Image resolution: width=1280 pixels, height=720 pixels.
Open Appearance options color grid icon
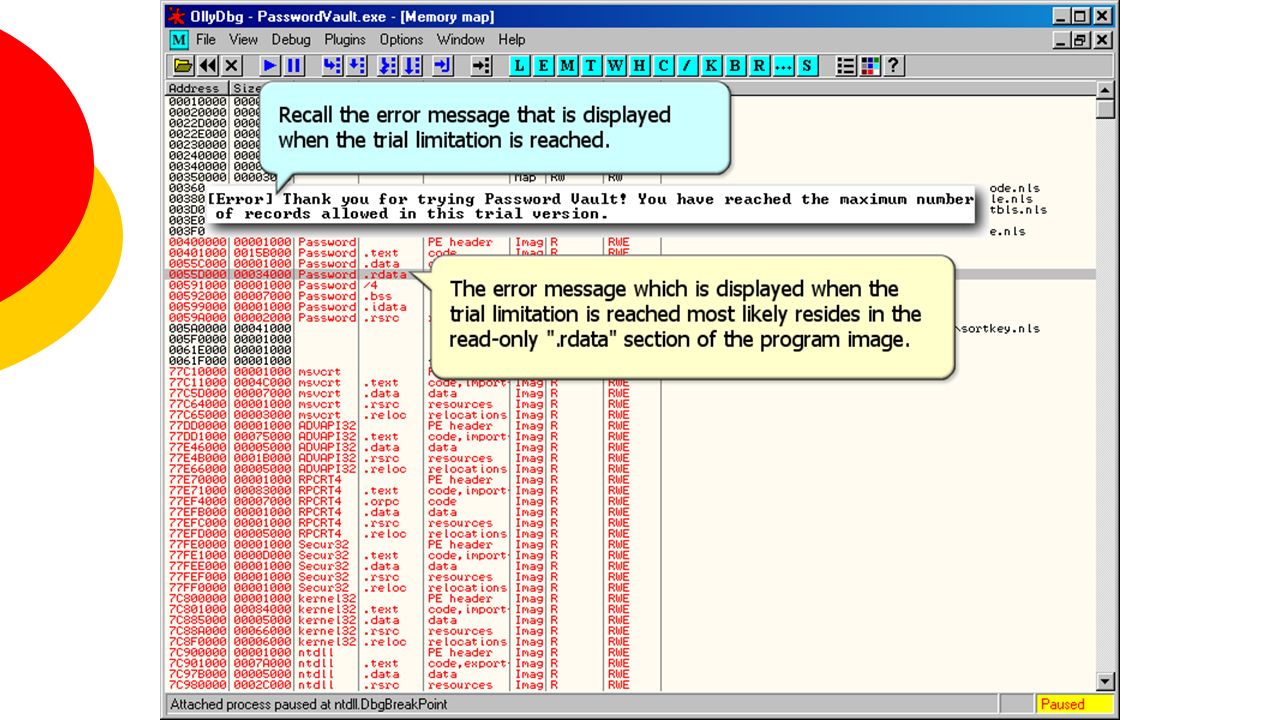pos(870,66)
